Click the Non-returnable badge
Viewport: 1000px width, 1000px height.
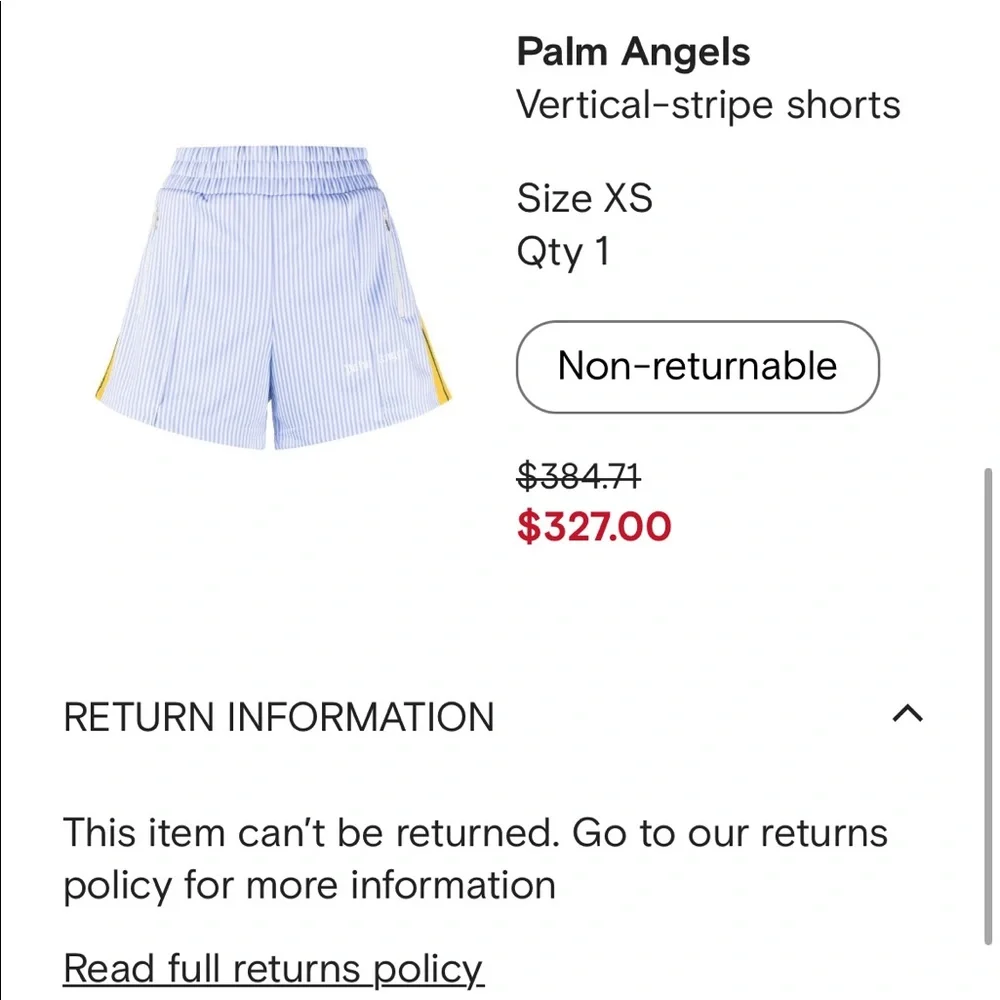[697, 366]
